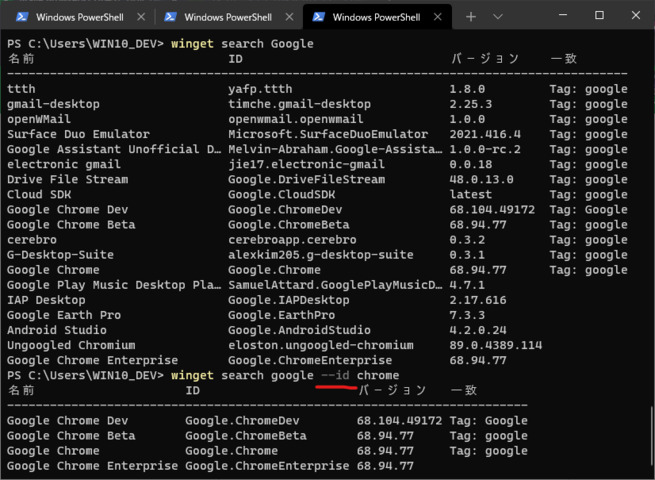Open a new tab with the plus button
The height and width of the screenshot is (480, 655).
(471, 17)
